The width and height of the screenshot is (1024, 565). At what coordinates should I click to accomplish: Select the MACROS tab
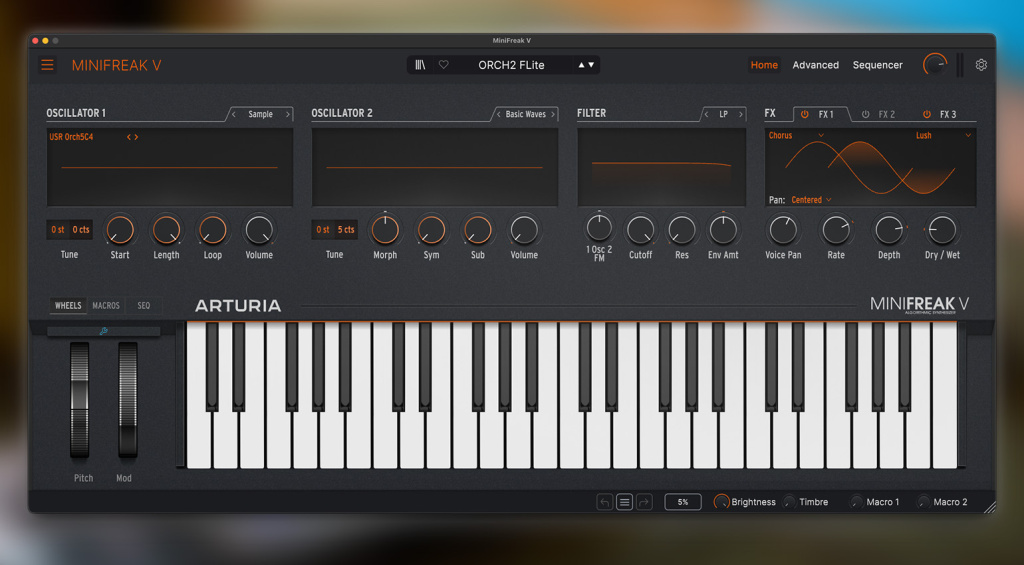tap(106, 305)
